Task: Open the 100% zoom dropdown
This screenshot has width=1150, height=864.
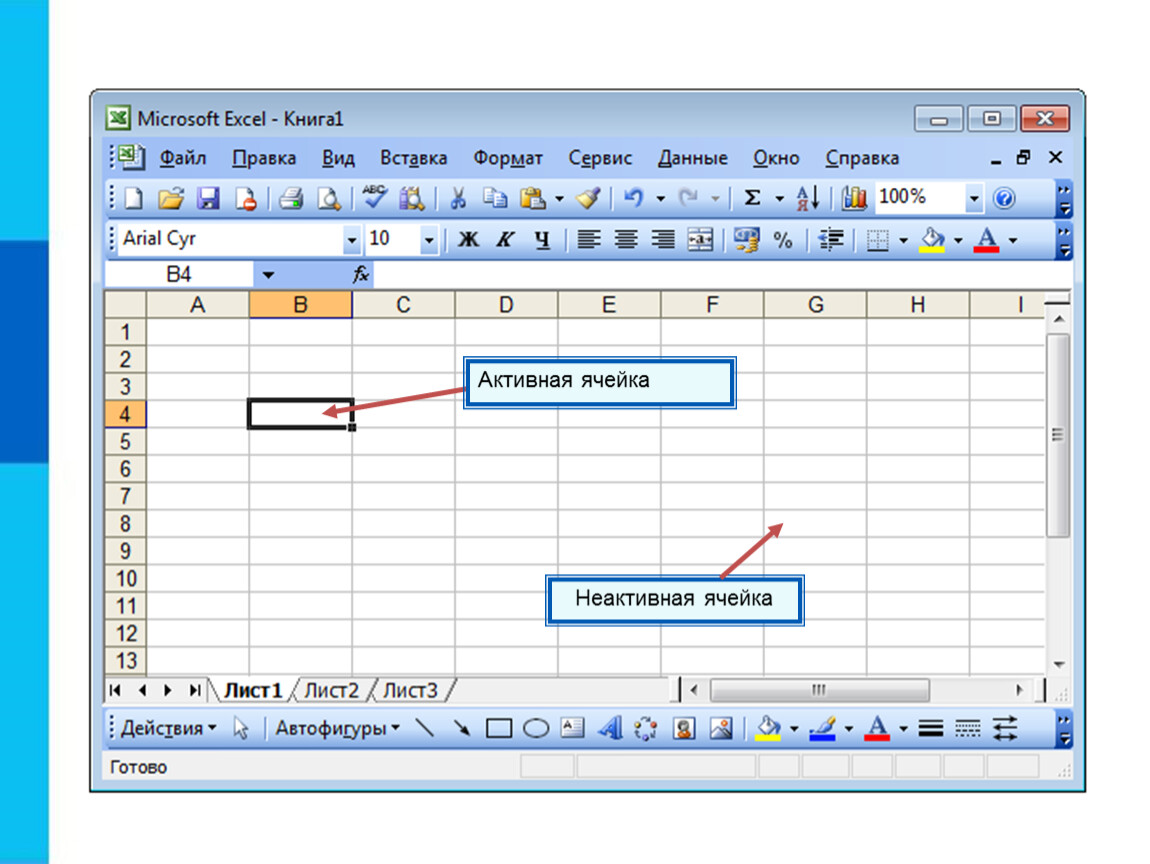Action: 973,198
